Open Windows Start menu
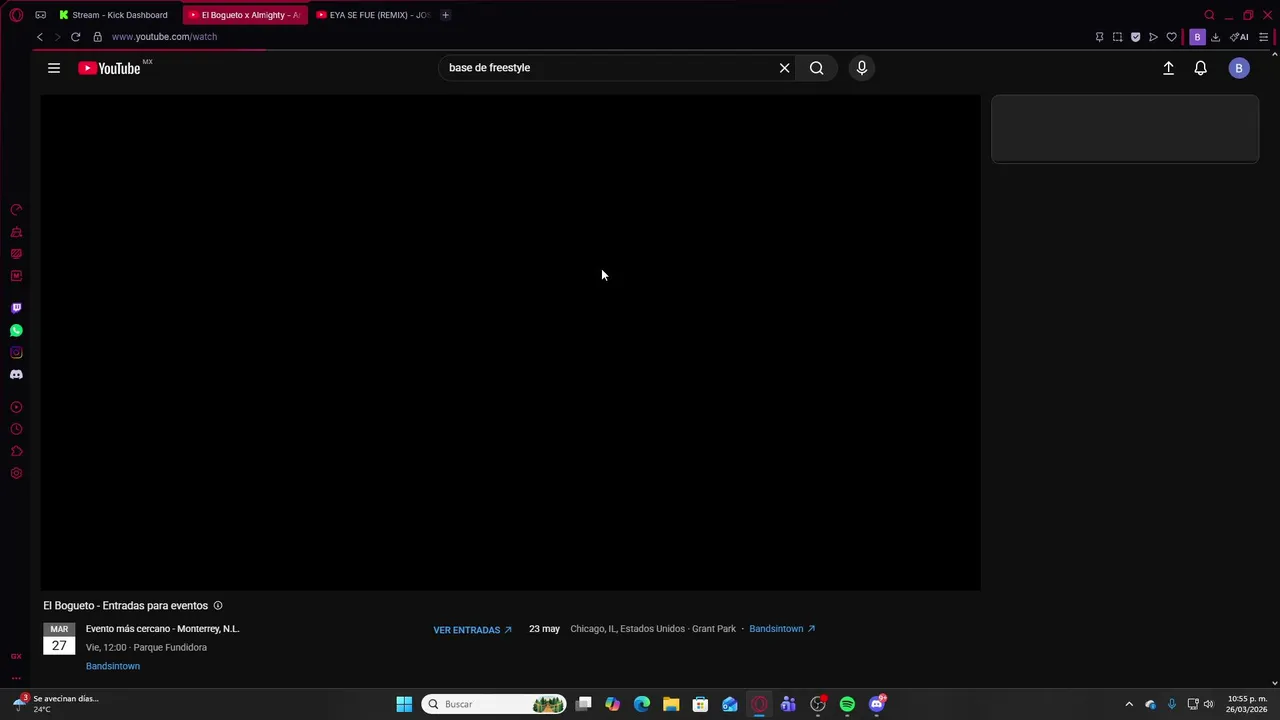Image resolution: width=1280 pixels, height=720 pixels. click(404, 704)
